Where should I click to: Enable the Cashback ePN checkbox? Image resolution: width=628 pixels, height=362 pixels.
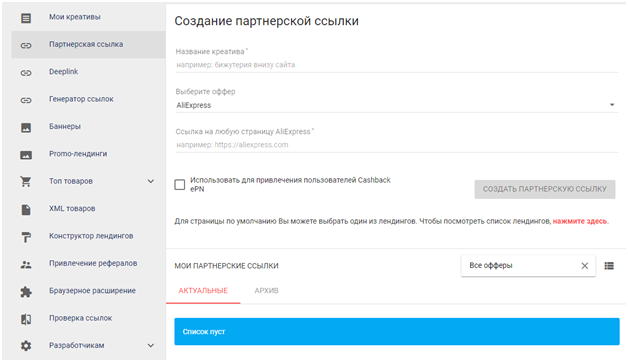coord(180,185)
